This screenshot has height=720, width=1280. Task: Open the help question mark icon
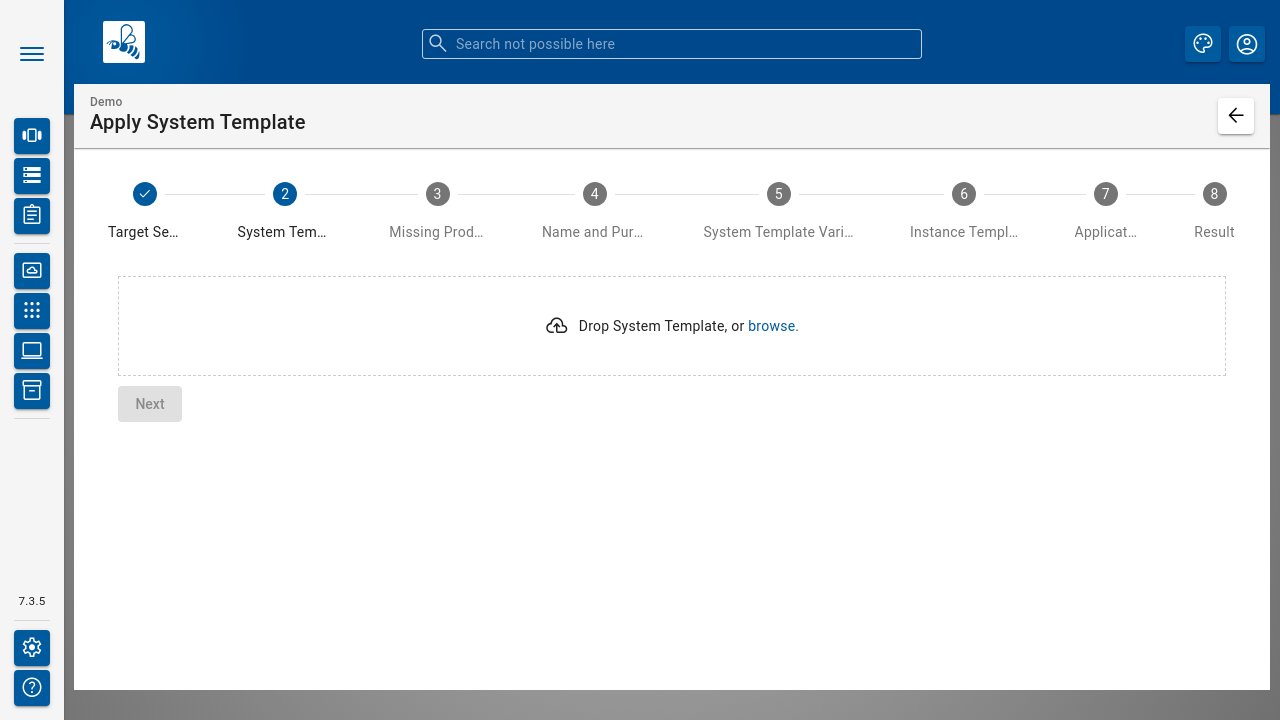coord(32,688)
